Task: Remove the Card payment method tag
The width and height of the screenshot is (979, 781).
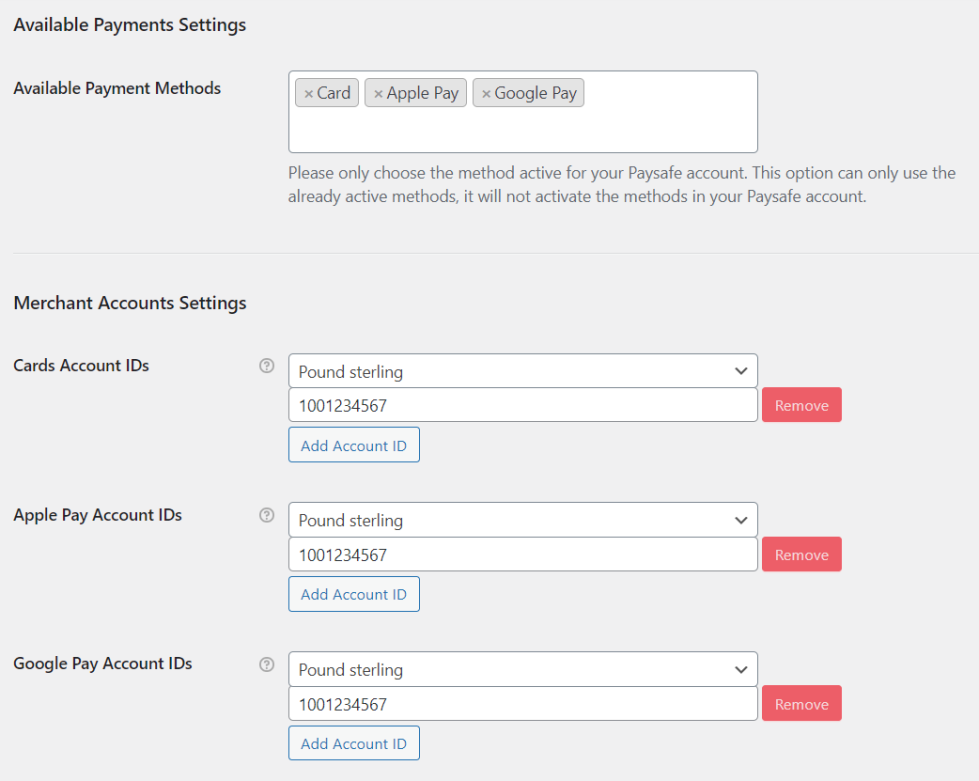Action: 309,94
